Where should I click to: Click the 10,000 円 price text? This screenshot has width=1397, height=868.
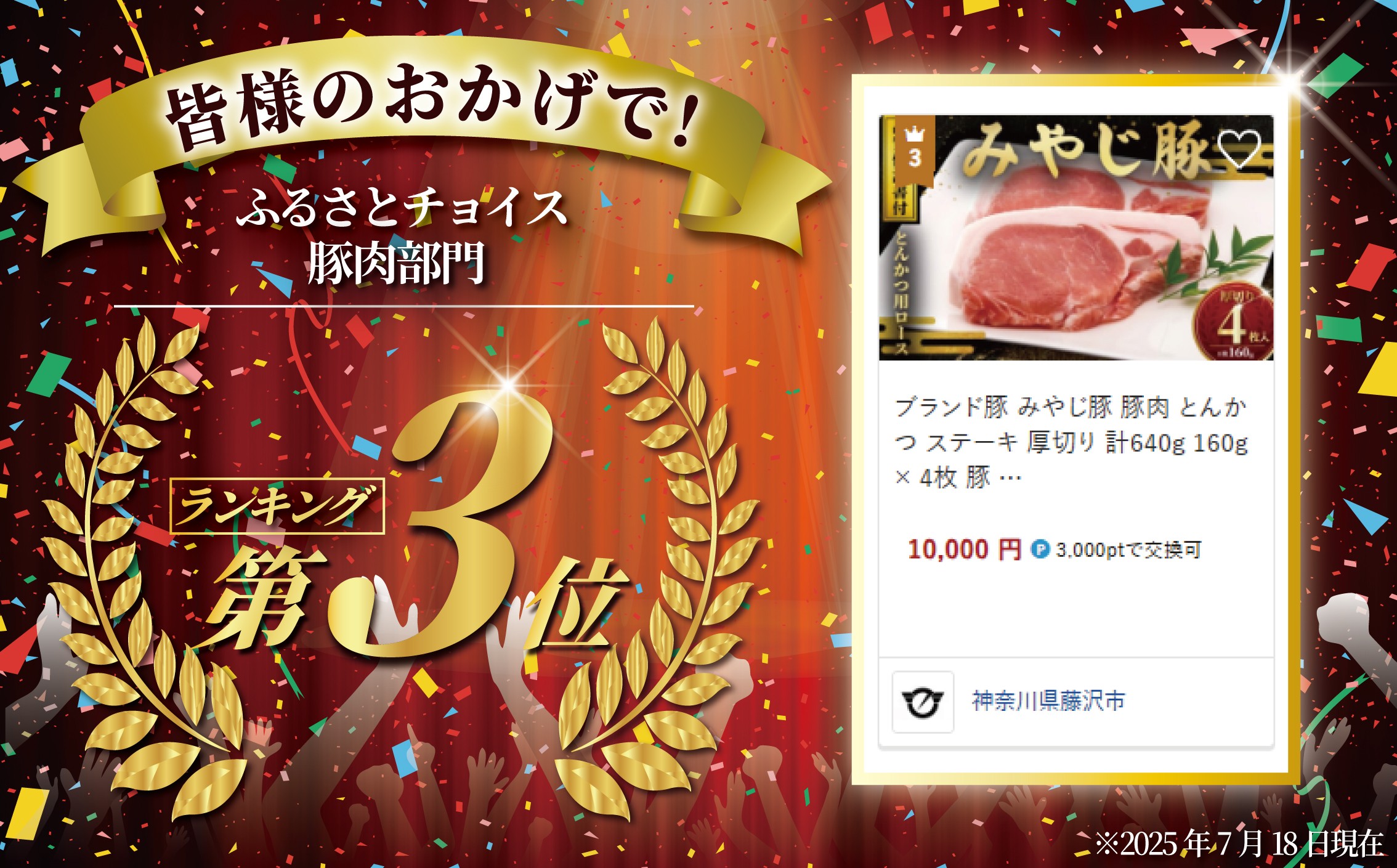964,549
